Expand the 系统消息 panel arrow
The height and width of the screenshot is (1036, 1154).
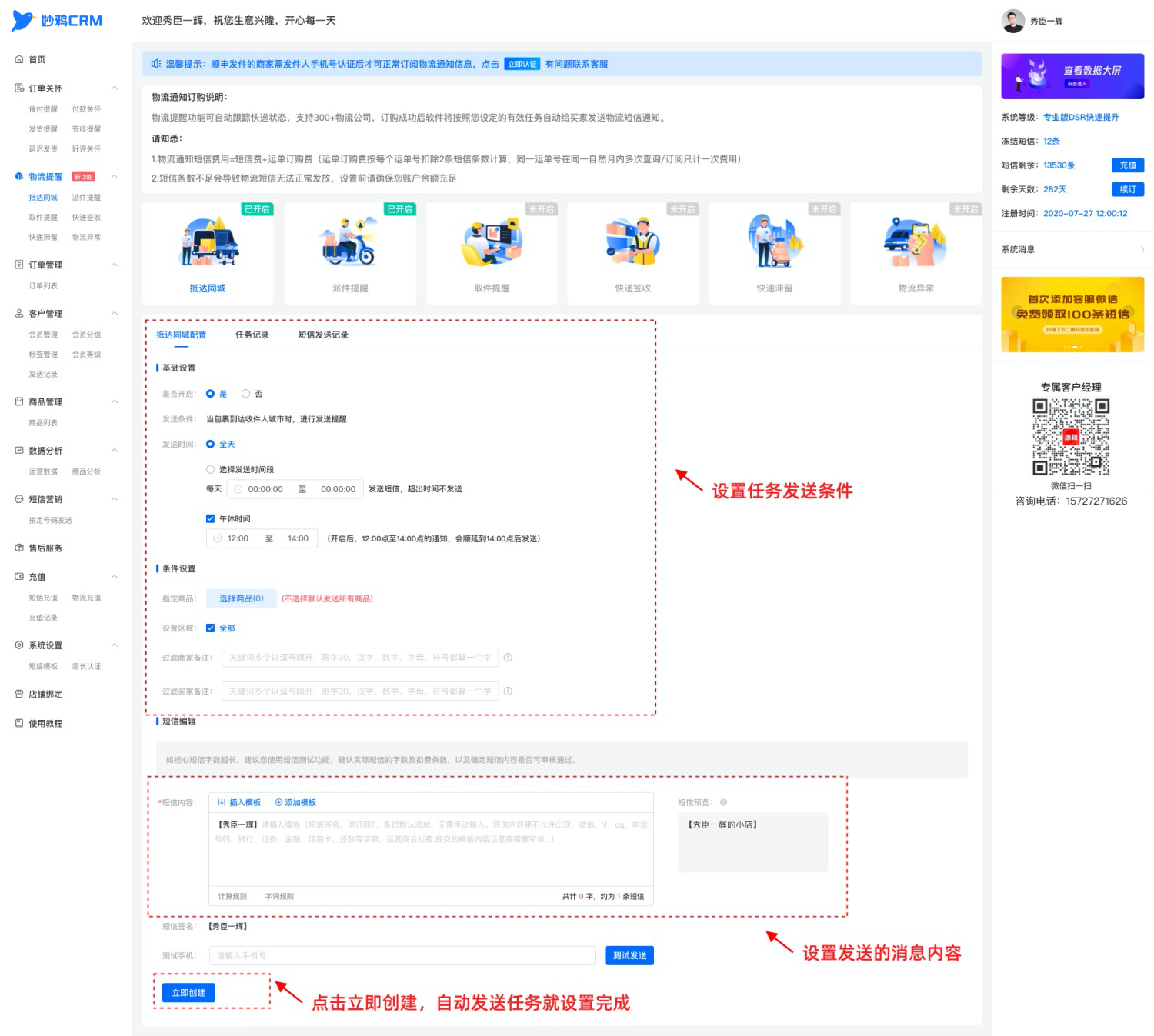click(1142, 249)
